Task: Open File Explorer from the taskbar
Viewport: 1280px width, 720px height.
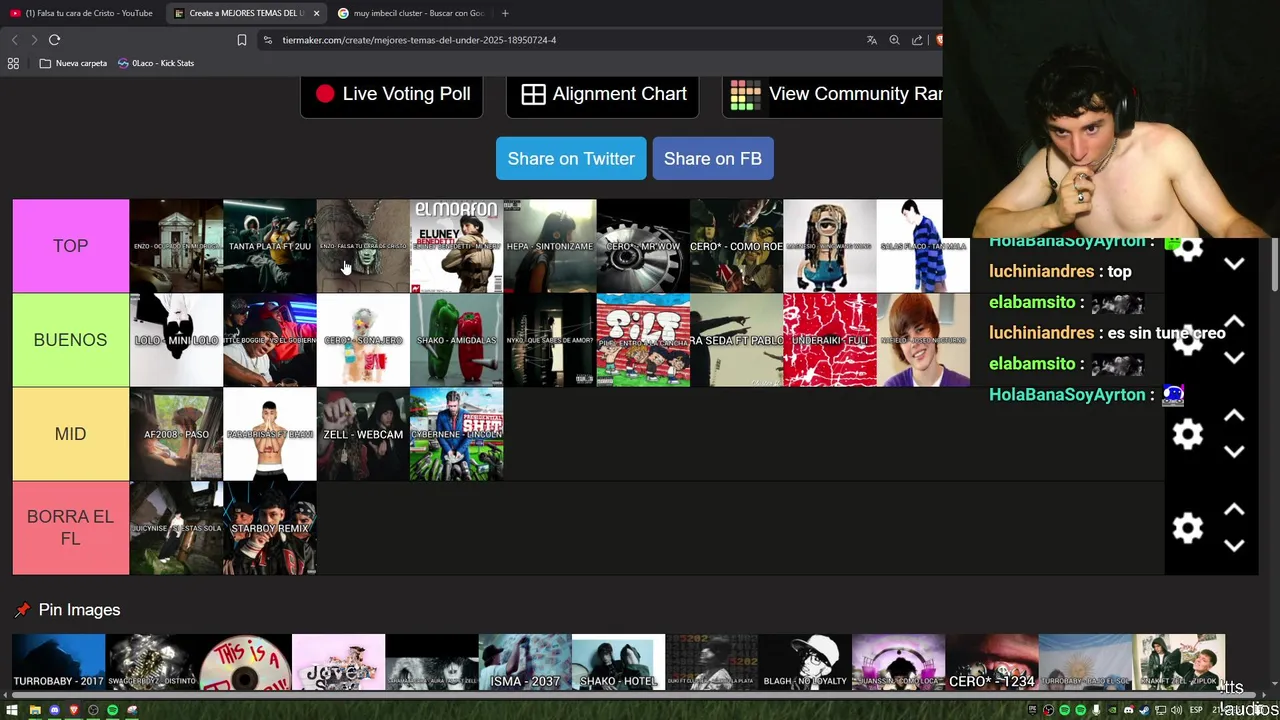Action: click(35, 710)
